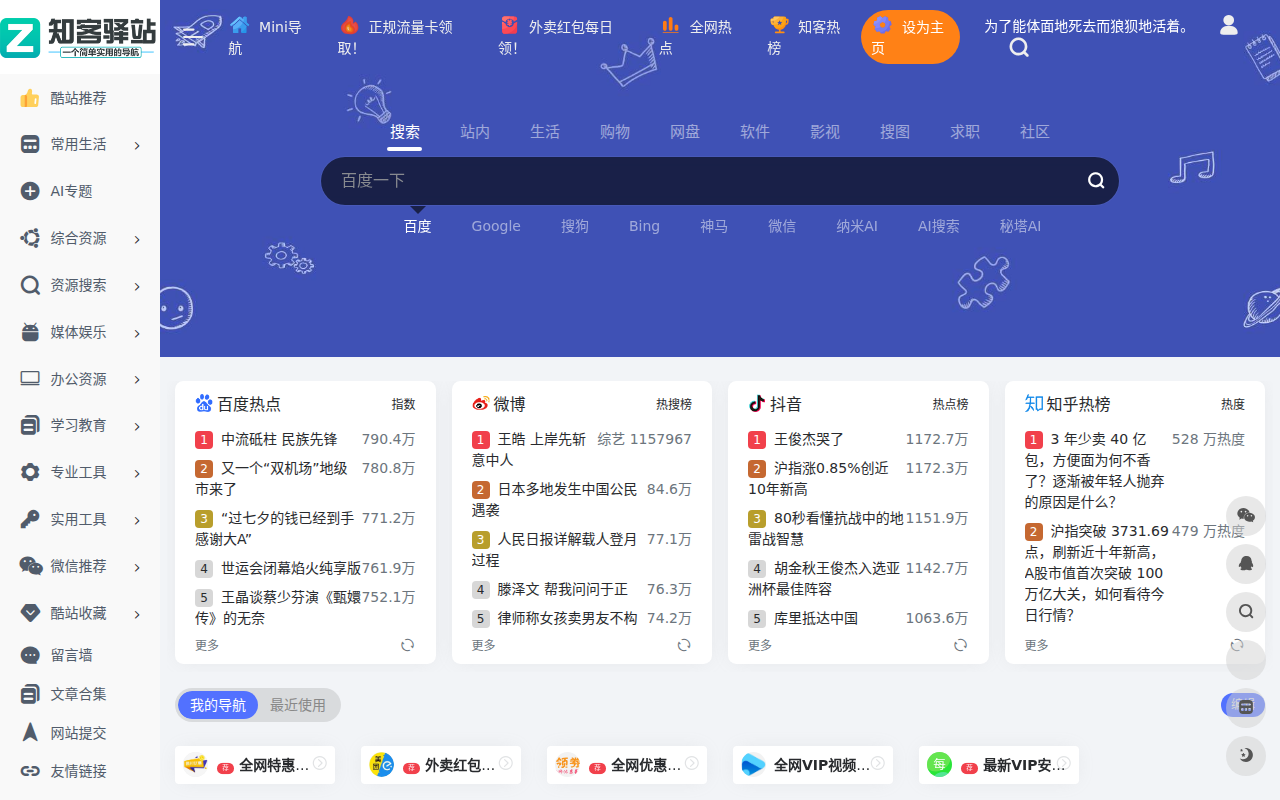
Task: Open 知客热榜 trophy link
Action: click(x=804, y=37)
